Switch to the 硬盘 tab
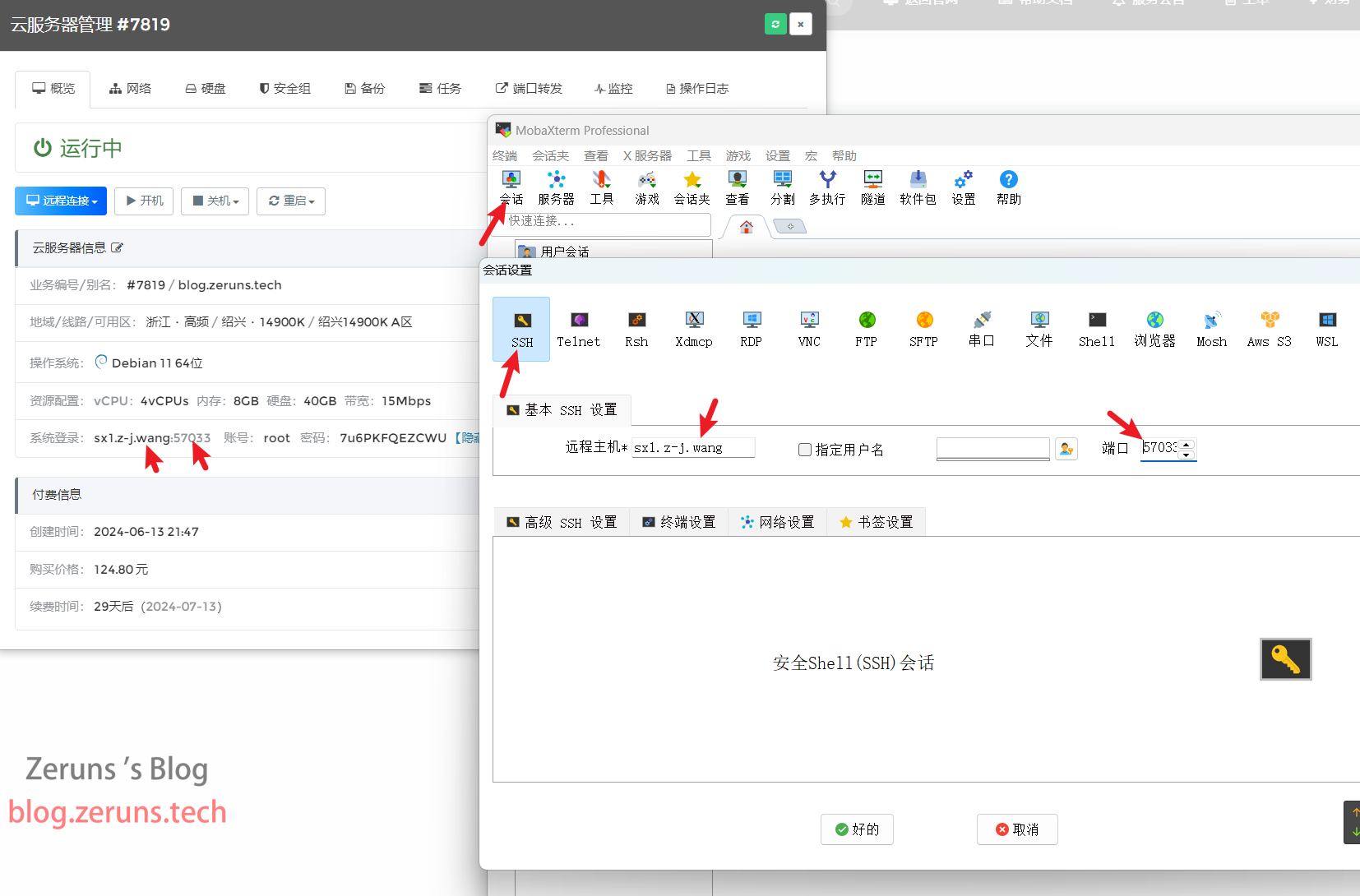 coord(206,88)
